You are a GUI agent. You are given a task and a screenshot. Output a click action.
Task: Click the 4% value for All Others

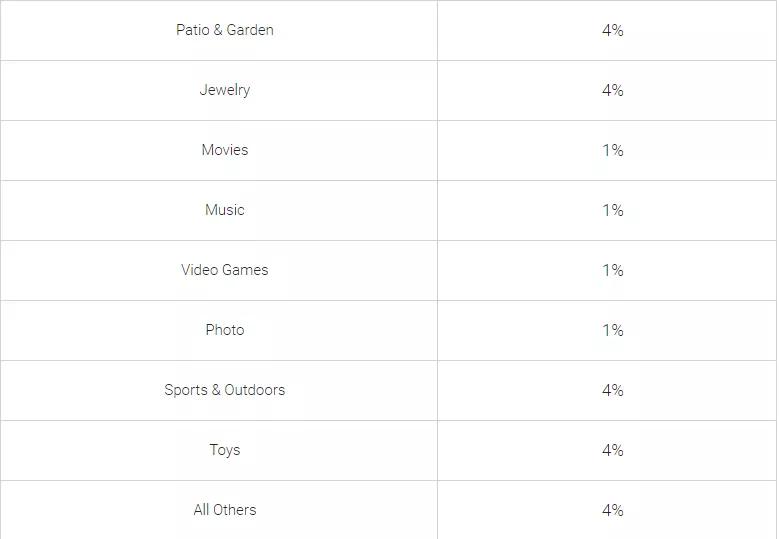pyautogui.click(x=612, y=510)
